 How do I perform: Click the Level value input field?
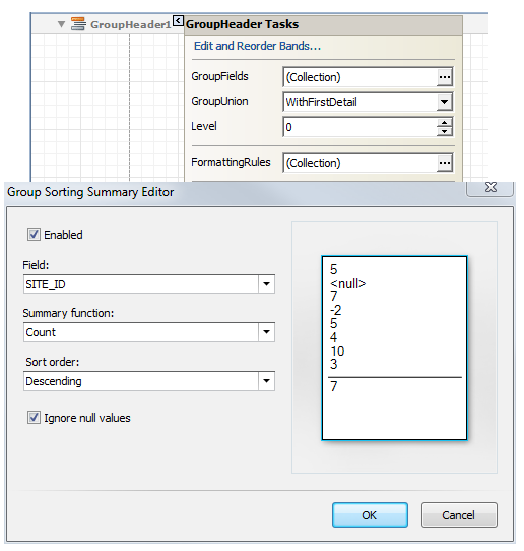360,127
